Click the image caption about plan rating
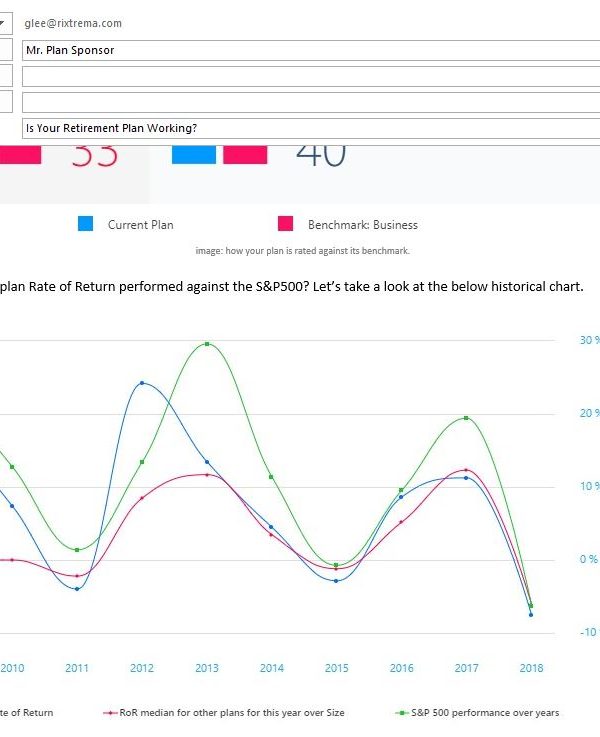Image resolution: width=600 pixels, height=737 pixels. tap(302, 251)
